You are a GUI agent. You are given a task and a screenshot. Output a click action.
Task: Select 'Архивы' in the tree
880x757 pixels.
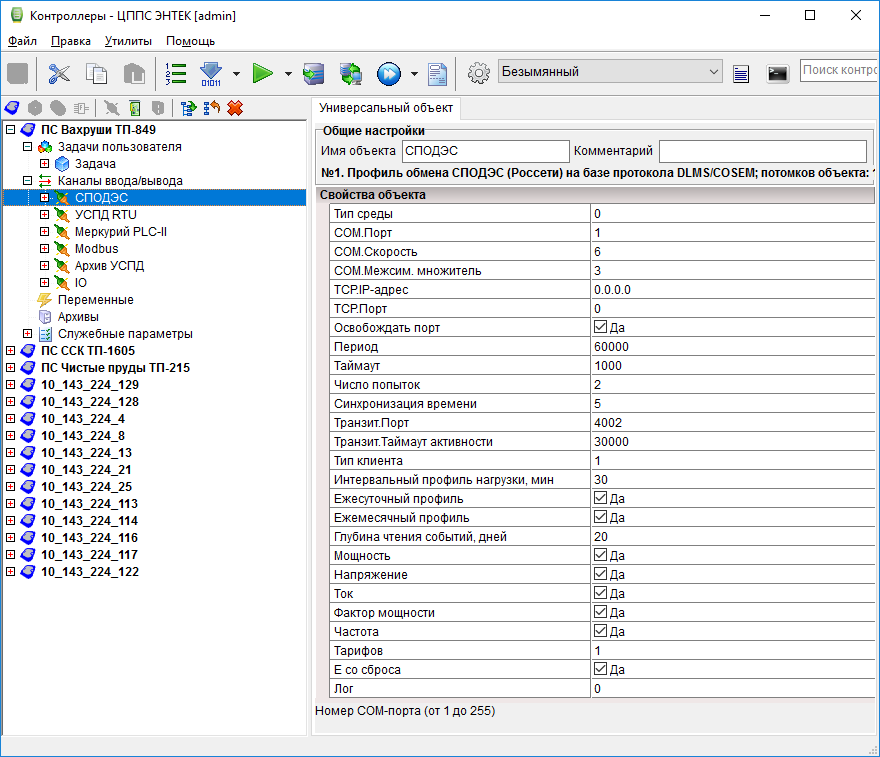(x=78, y=317)
